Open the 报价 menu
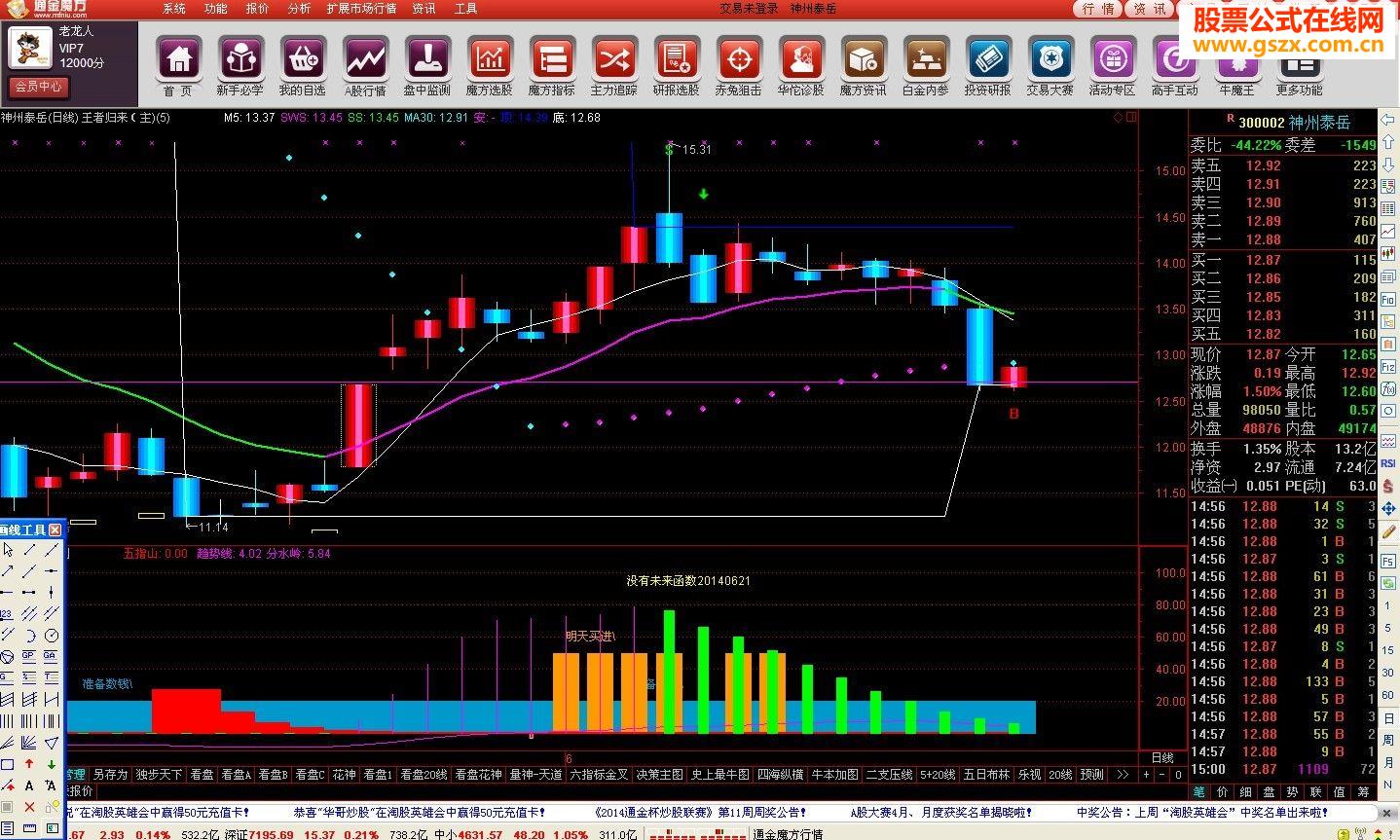The image size is (1400, 840). pyautogui.click(x=258, y=8)
